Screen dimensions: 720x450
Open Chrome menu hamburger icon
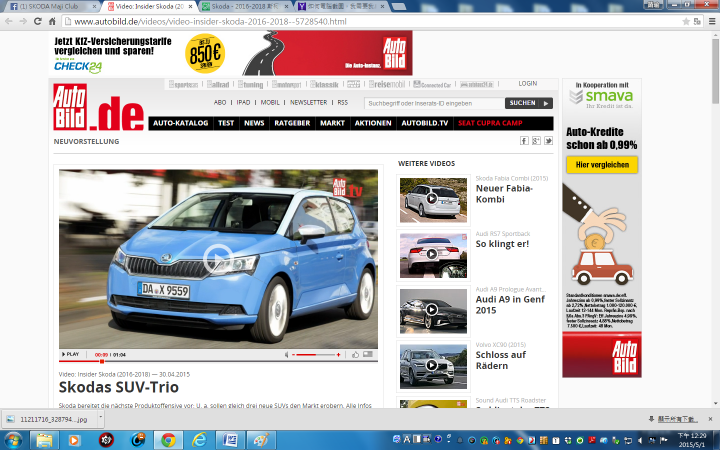712,22
